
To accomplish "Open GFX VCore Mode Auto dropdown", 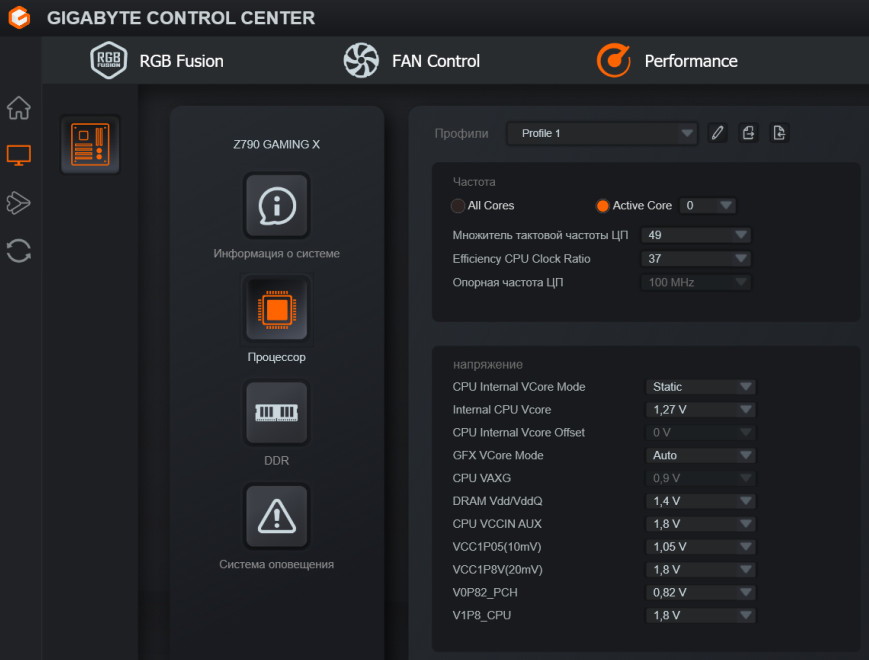I will [701, 456].
